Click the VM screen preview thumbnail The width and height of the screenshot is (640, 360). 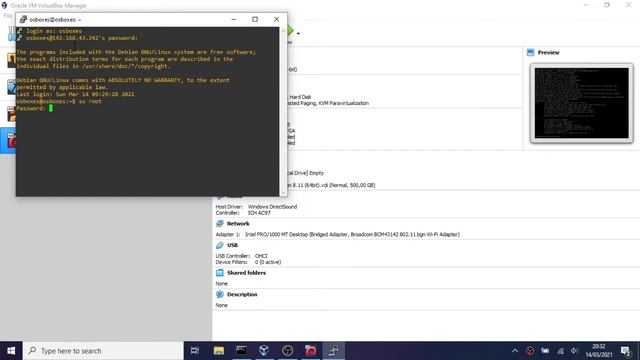click(582, 103)
